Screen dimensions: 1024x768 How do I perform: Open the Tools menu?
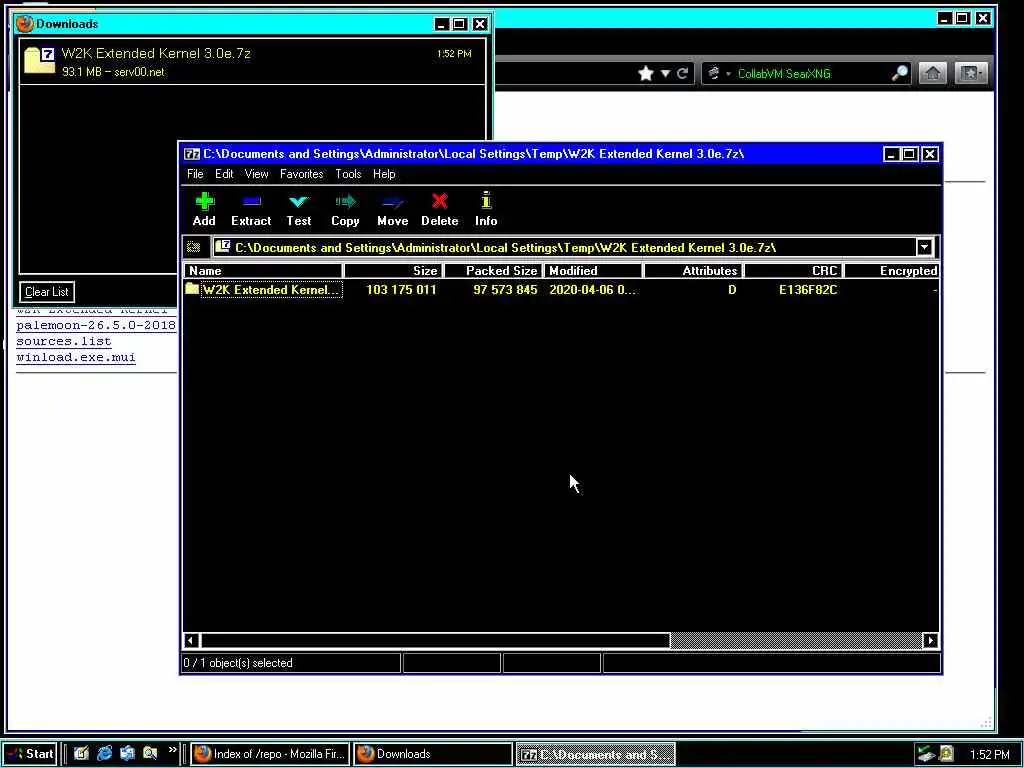(348, 174)
